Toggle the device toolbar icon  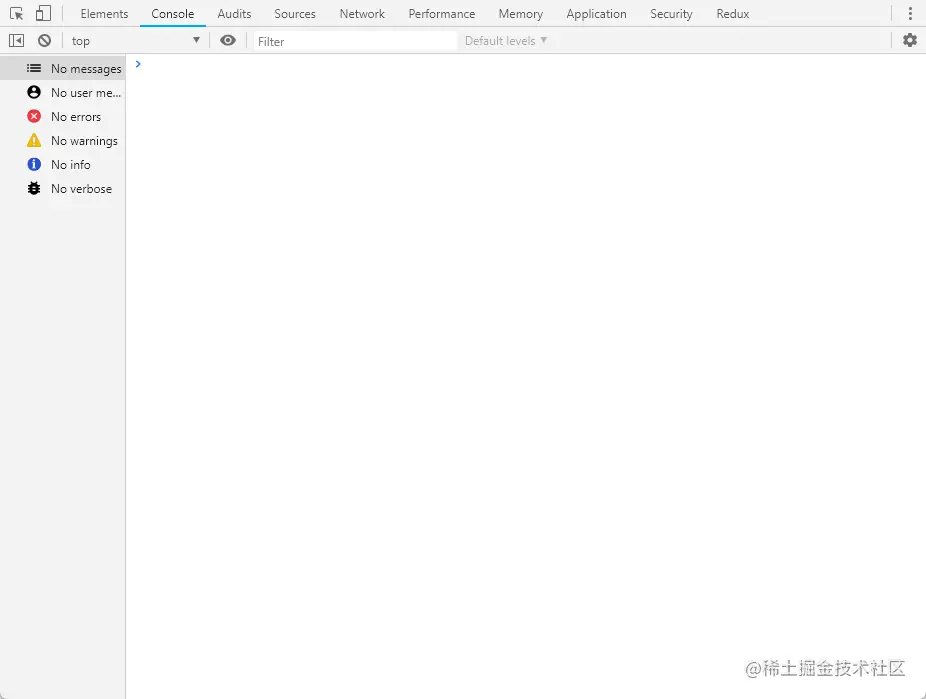point(43,13)
